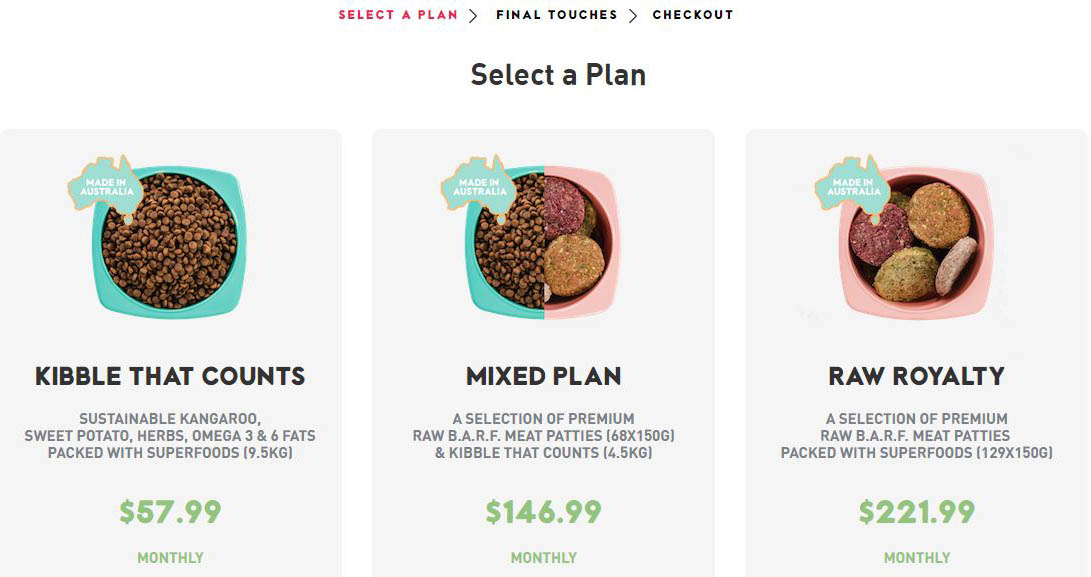This screenshot has height=577, width=1091.
Task: Select the Kibble That Counts plan title
Action: coord(170,376)
